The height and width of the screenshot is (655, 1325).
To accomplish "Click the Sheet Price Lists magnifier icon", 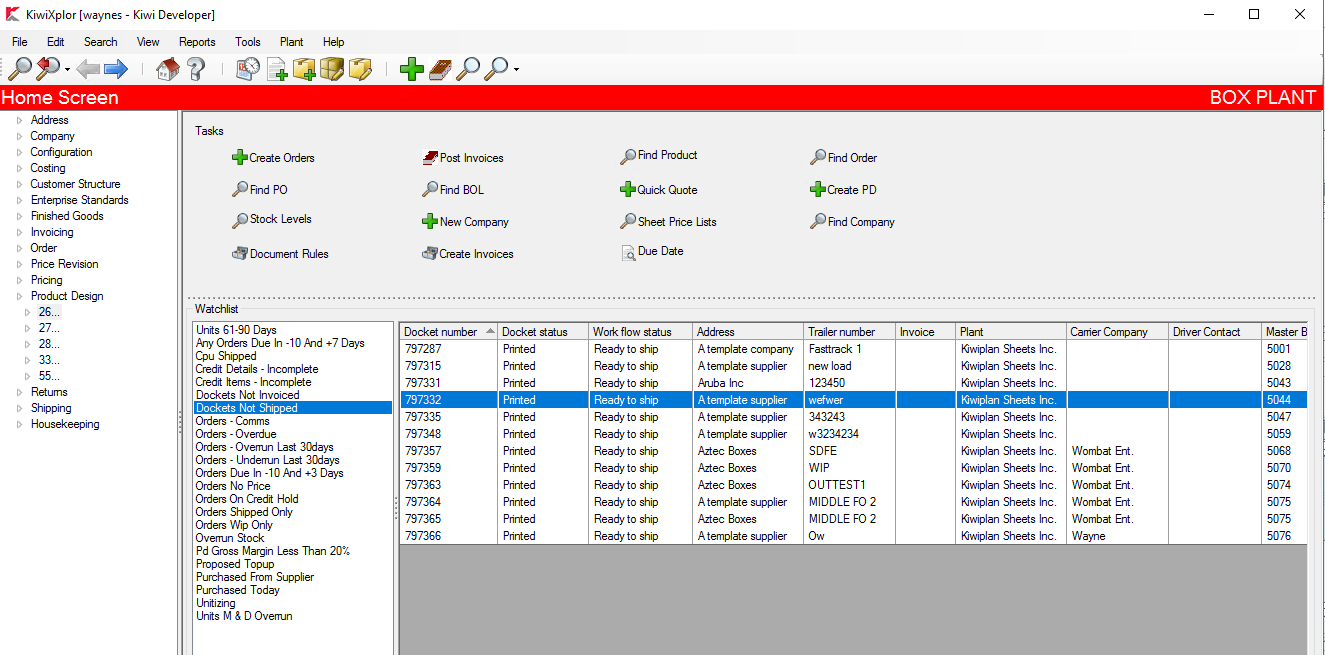I will [x=628, y=222].
